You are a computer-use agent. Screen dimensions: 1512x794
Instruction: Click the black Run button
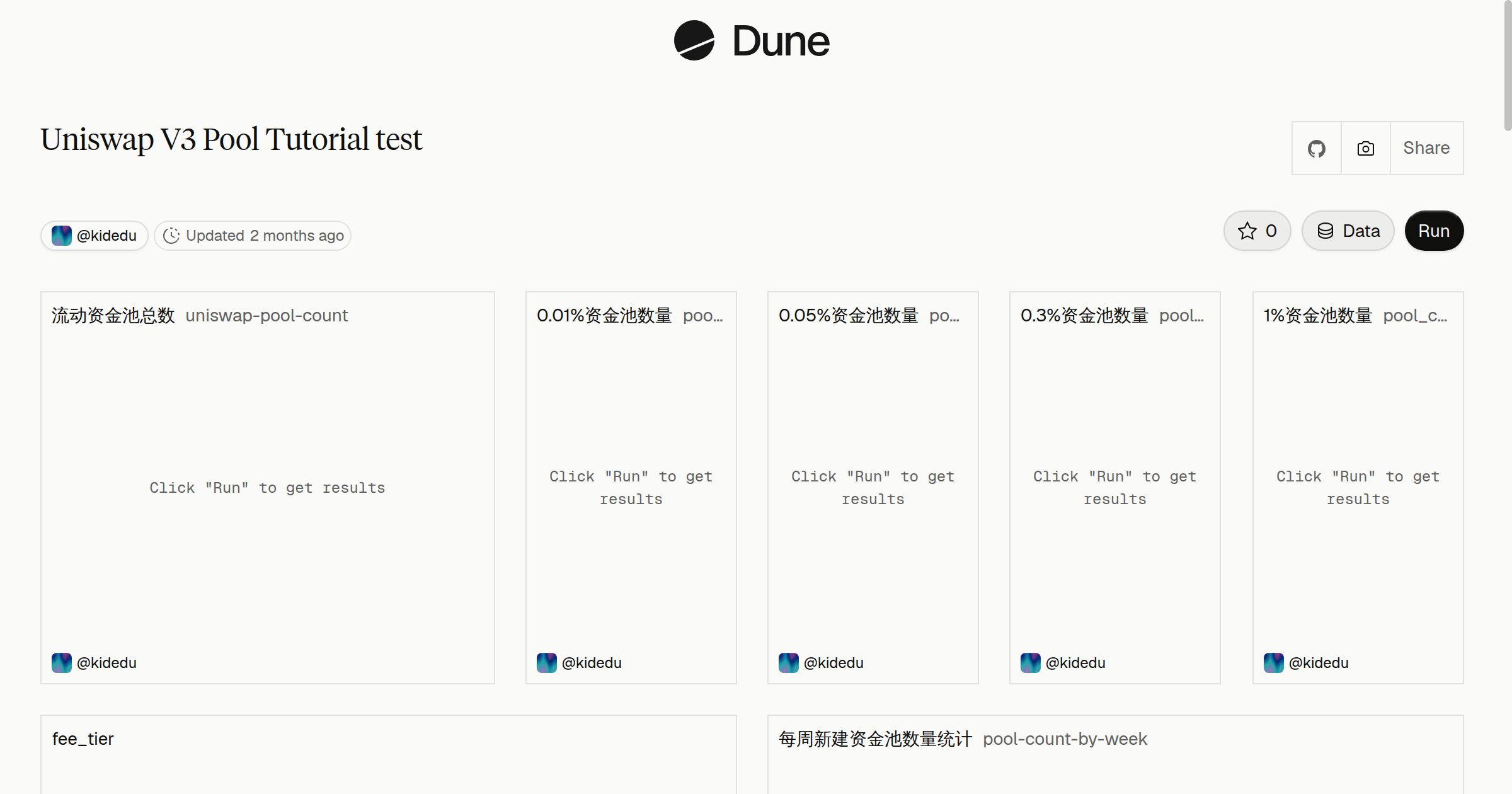1434,231
